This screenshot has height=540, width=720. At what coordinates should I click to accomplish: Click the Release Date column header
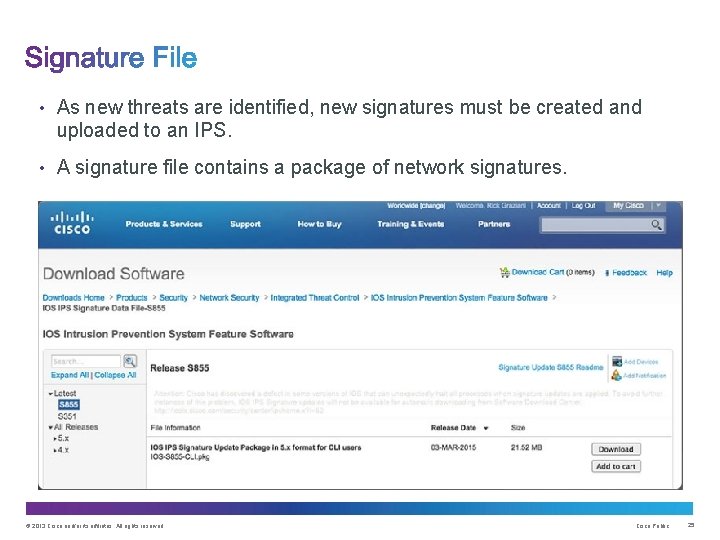coord(453,428)
